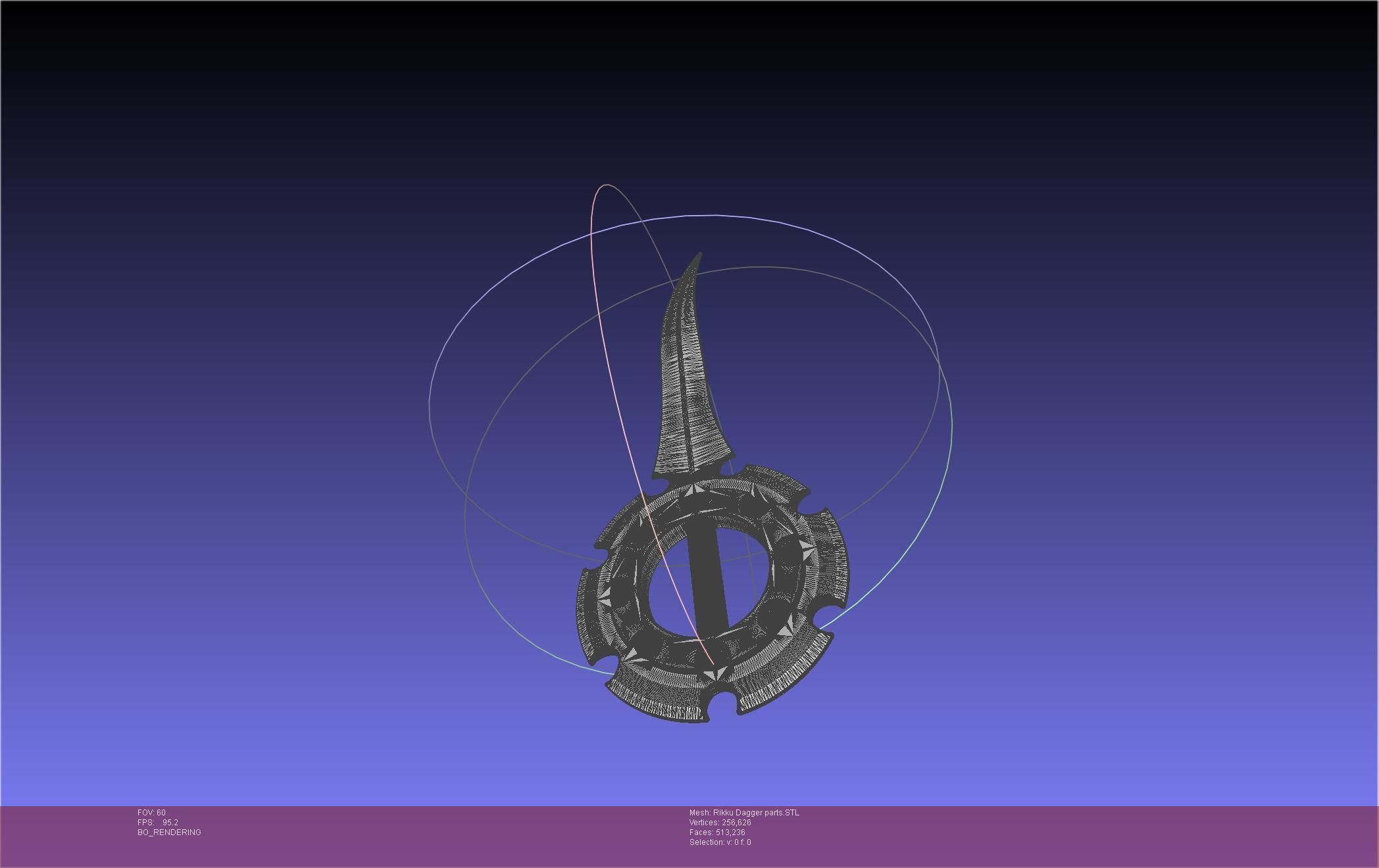Click the Mesh: Rikku Dagger parts.STL label
Screen dimensions: 1379x868
(744, 813)
